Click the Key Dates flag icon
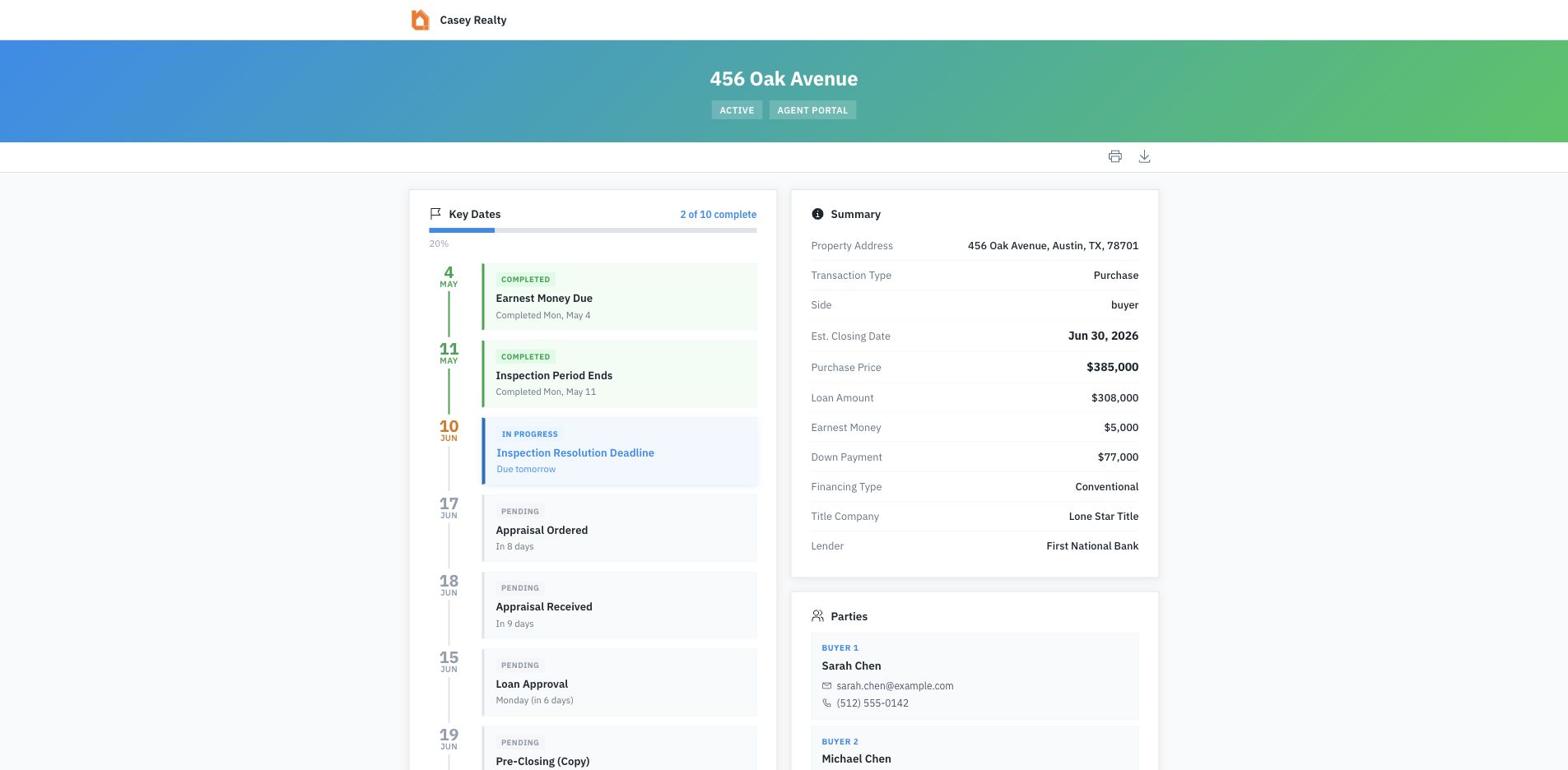1568x770 pixels. click(435, 214)
